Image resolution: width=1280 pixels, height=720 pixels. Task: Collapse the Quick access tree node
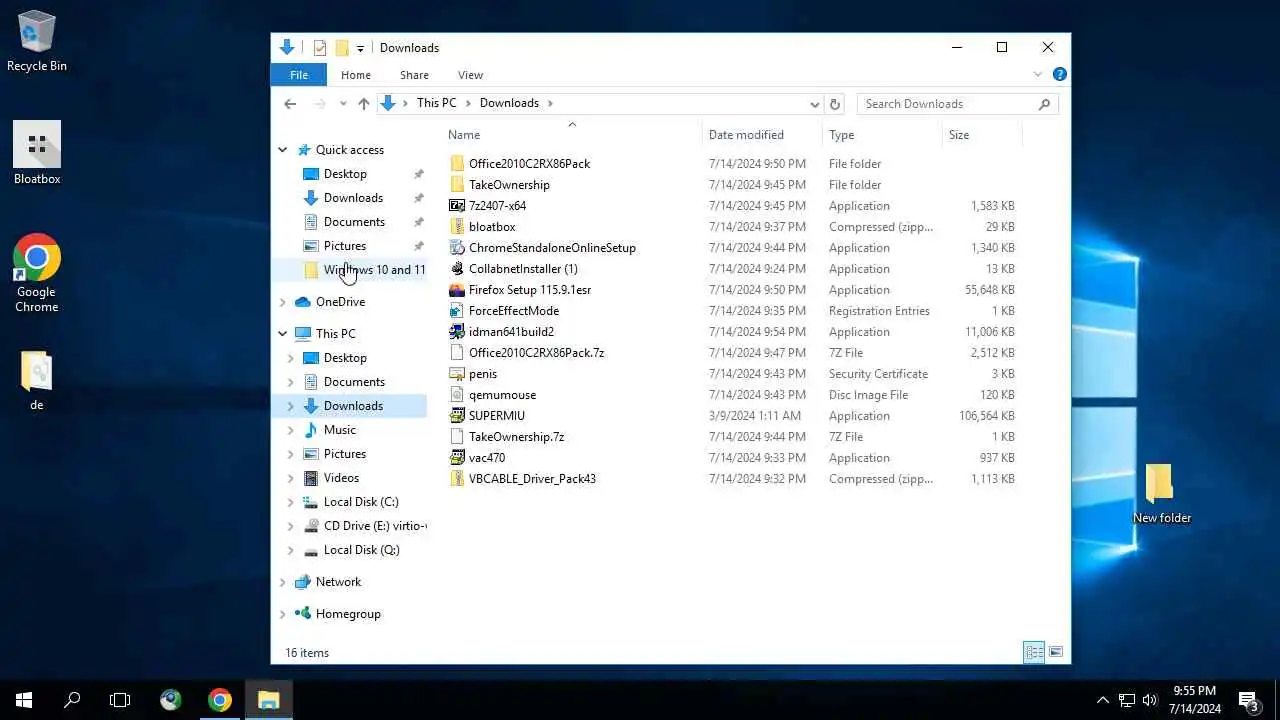pyautogui.click(x=283, y=150)
